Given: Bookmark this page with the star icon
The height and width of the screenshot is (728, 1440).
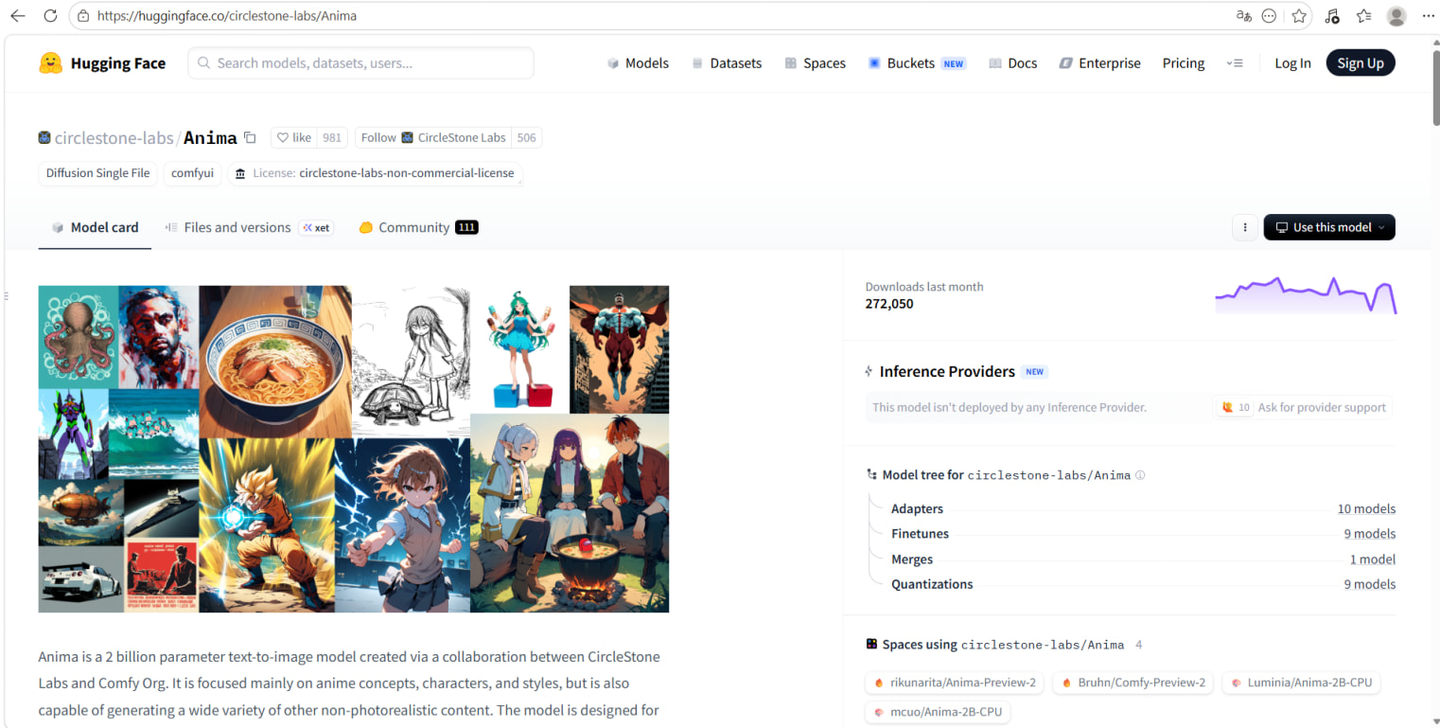Looking at the screenshot, I should tap(1299, 16).
